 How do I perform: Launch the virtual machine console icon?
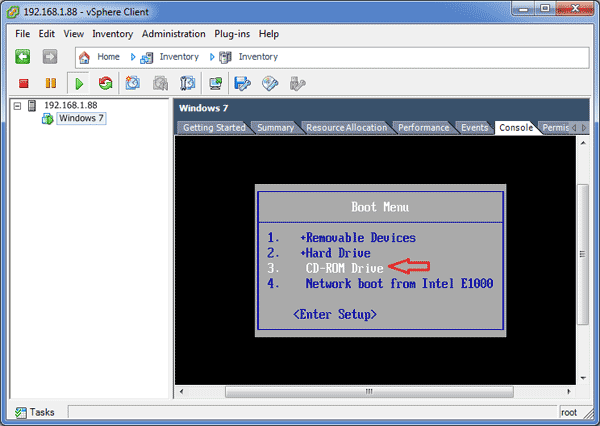click(x=214, y=83)
